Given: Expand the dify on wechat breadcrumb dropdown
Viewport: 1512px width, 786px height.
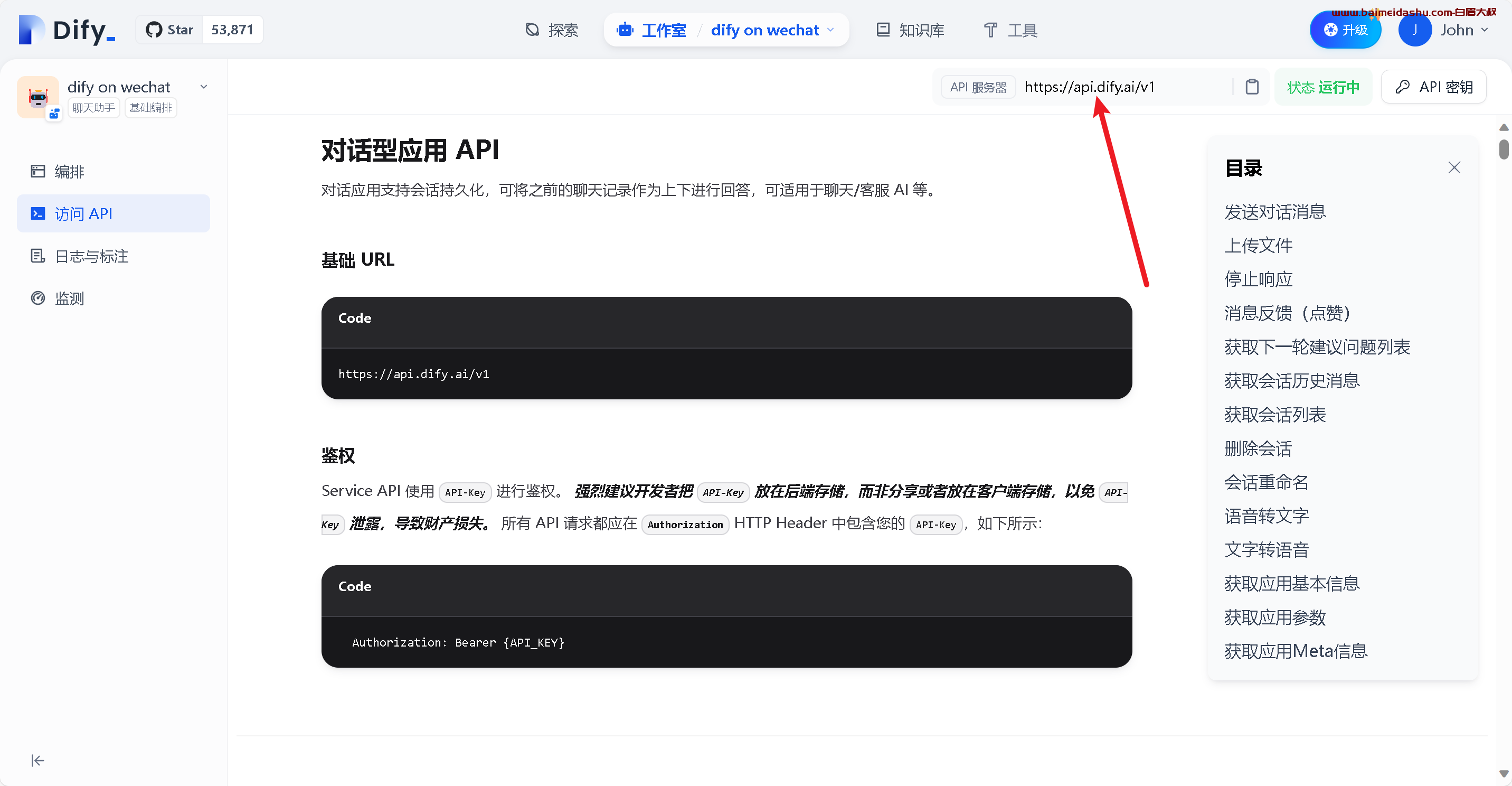Looking at the screenshot, I should 830,30.
